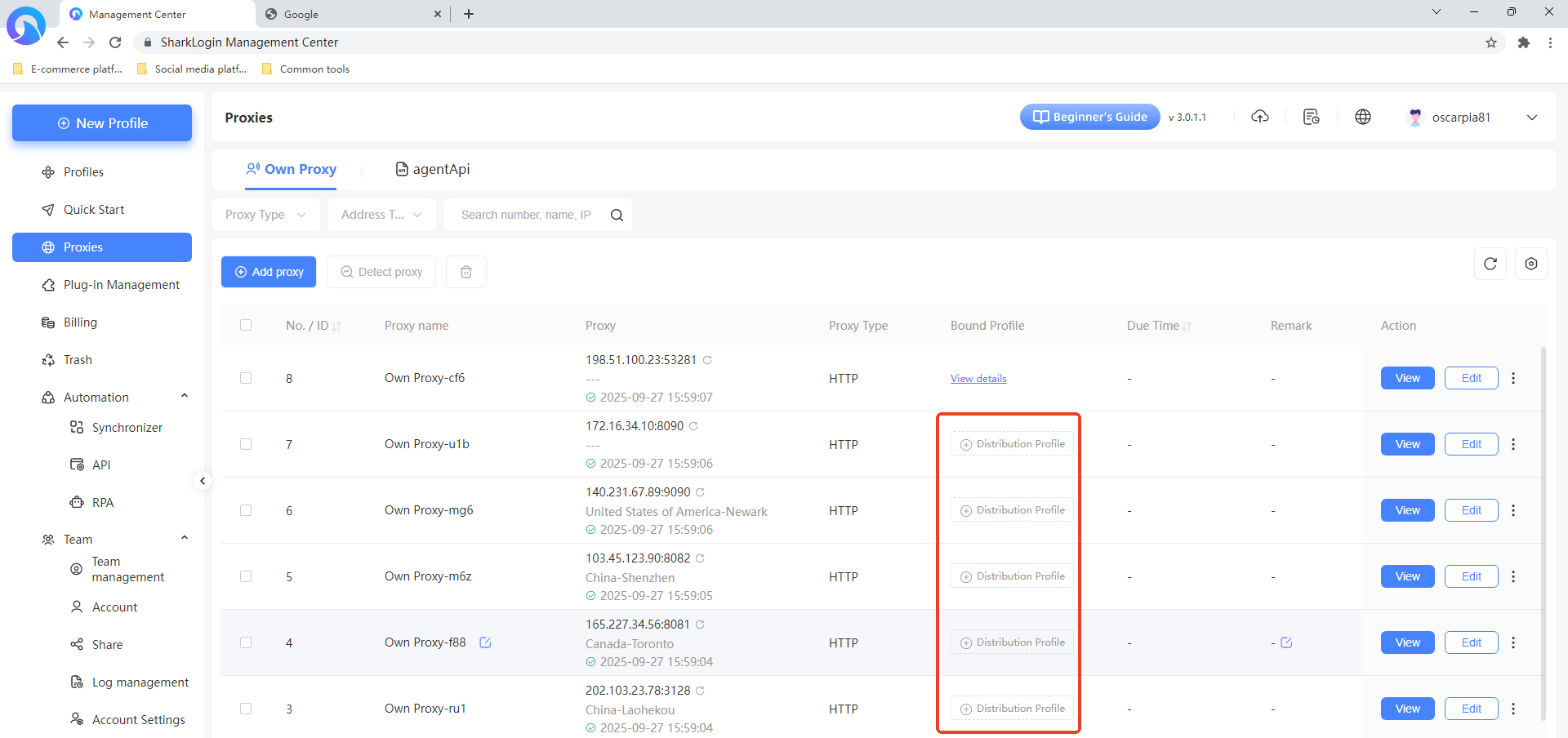The height and width of the screenshot is (738, 1568).
Task: Open table column settings icon
Action: (1530, 264)
